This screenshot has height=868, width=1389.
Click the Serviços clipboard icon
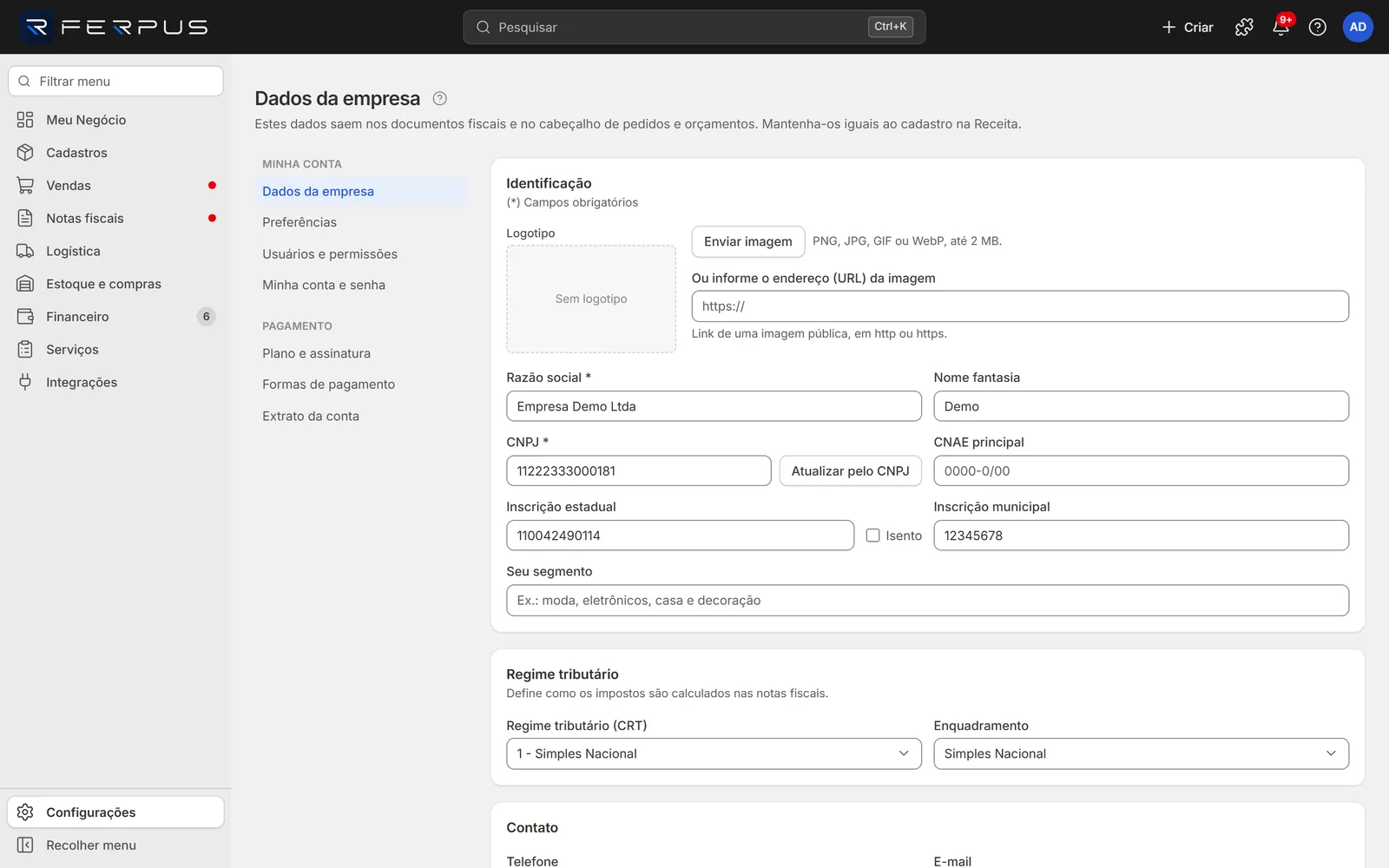pyautogui.click(x=25, y=349)
